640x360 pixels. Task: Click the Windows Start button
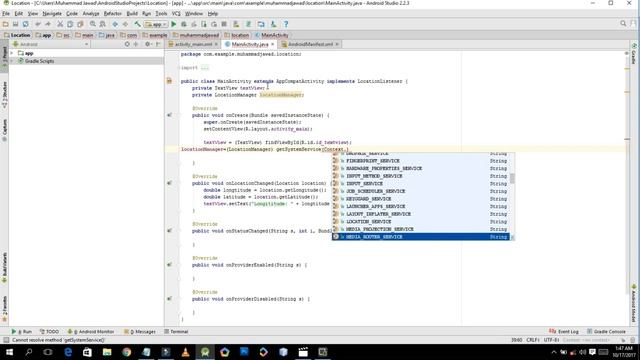pos(9,352)
